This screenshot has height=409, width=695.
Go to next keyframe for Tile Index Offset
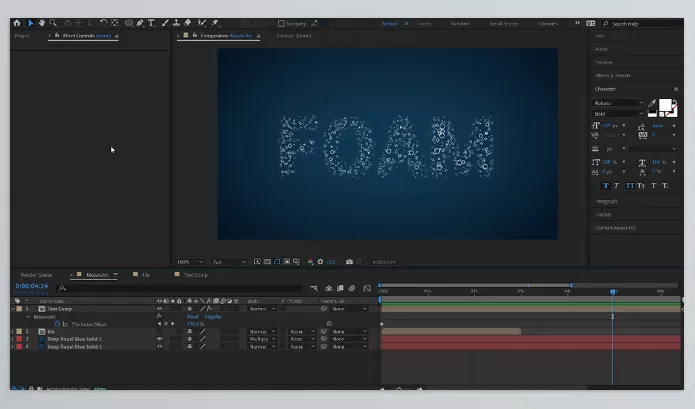pyautogui.click(x=173, y=324)
